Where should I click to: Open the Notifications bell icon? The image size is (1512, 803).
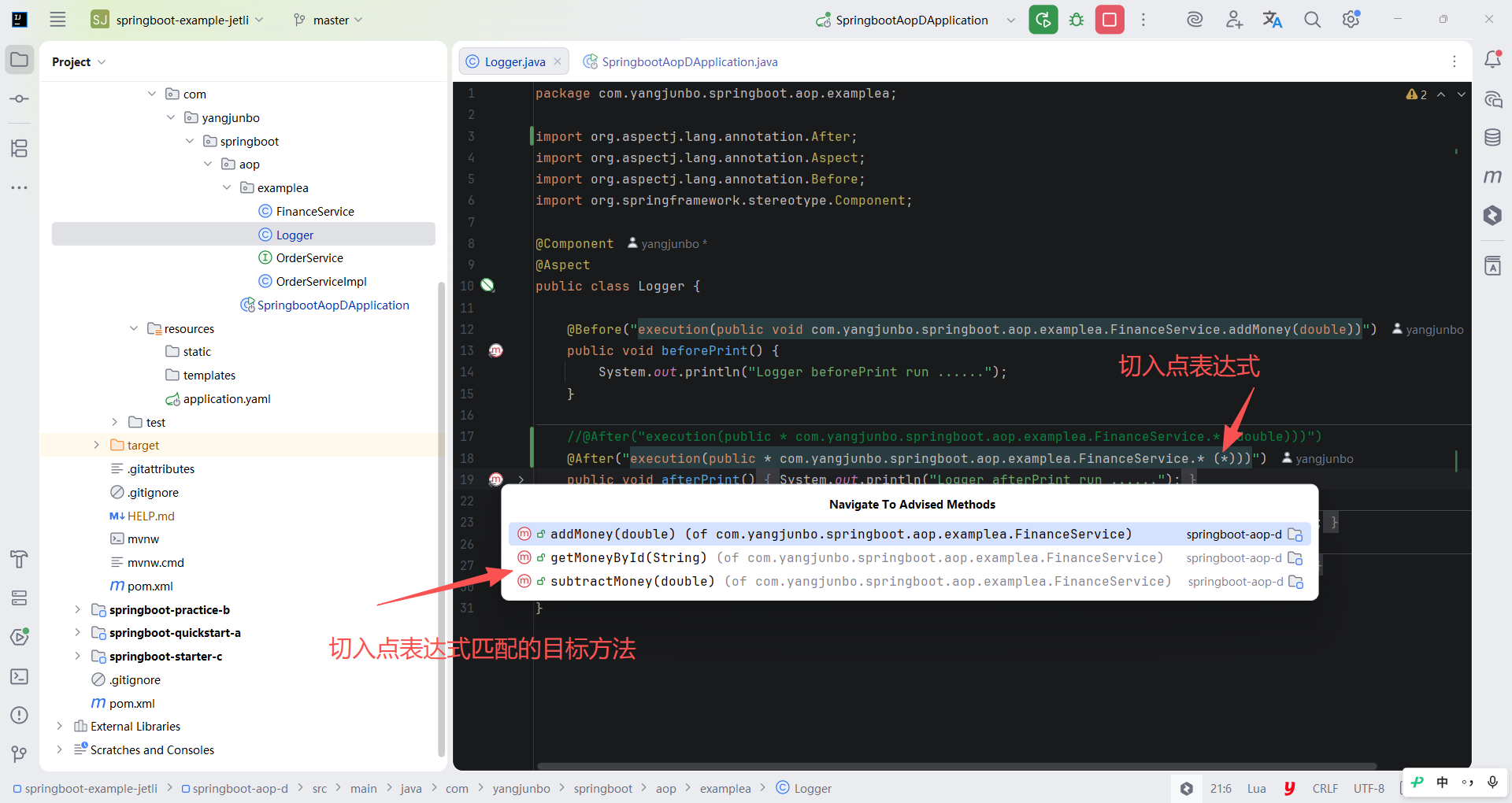[x=1492, y=60]
